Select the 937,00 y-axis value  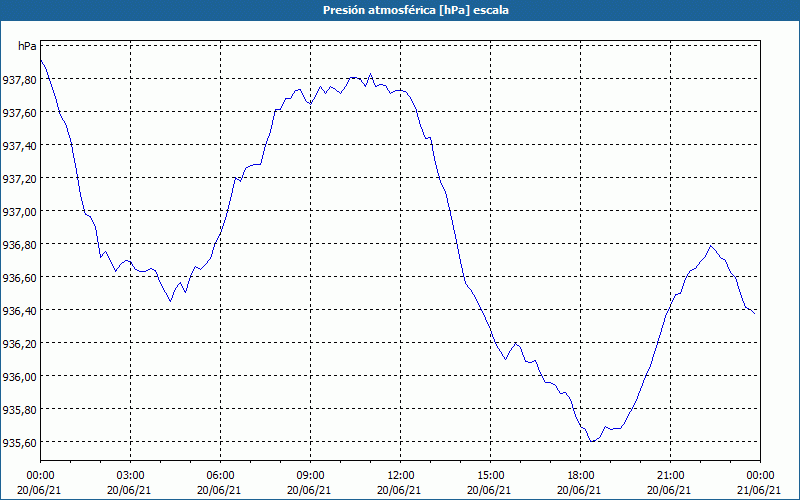tap(19, 212)
